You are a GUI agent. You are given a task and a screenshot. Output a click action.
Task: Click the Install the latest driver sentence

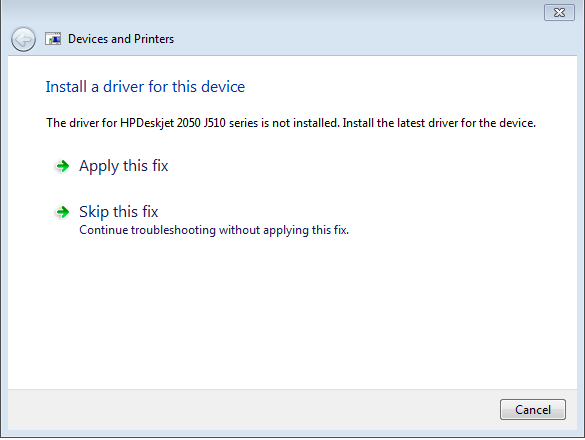[439, 123]
